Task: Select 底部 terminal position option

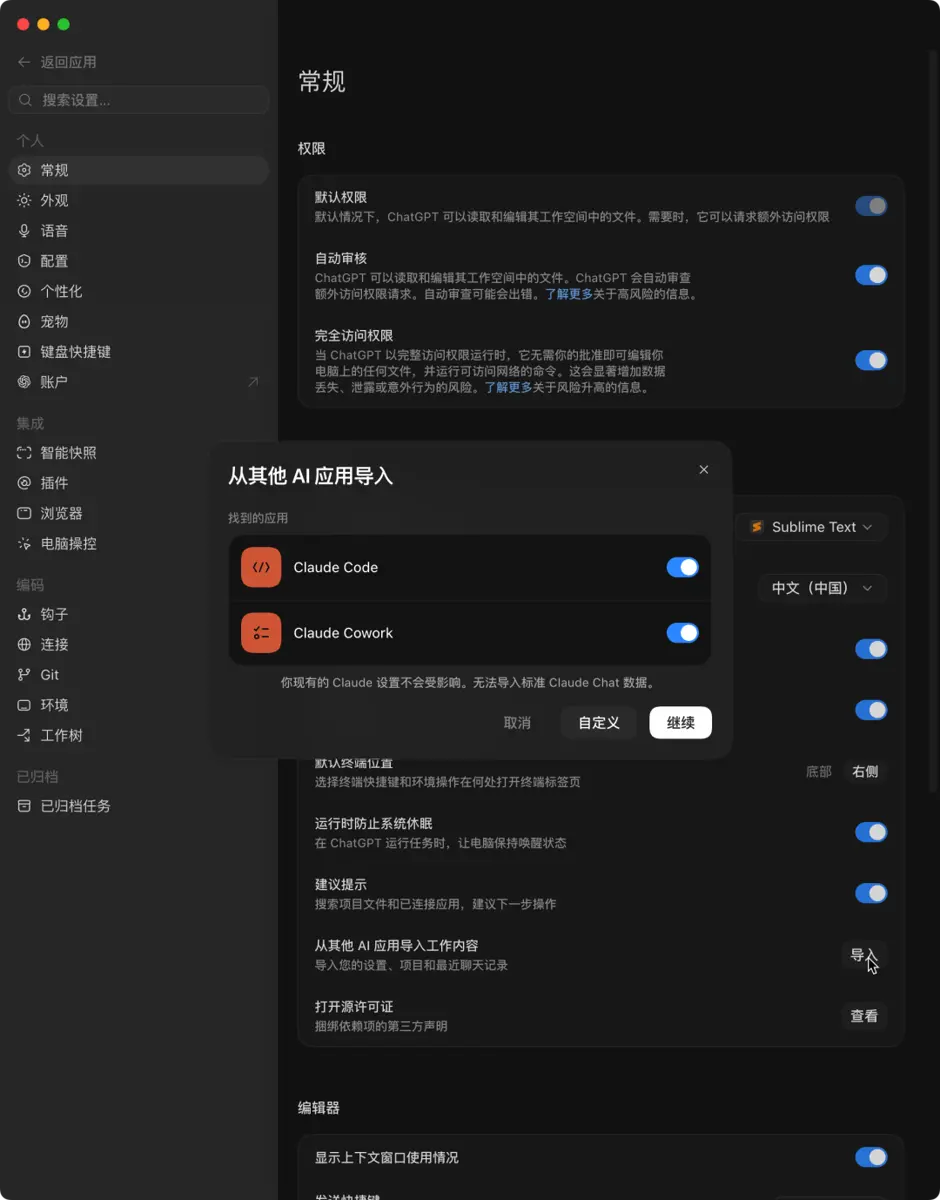Action: pyautogui.click(x=819, y=771)
